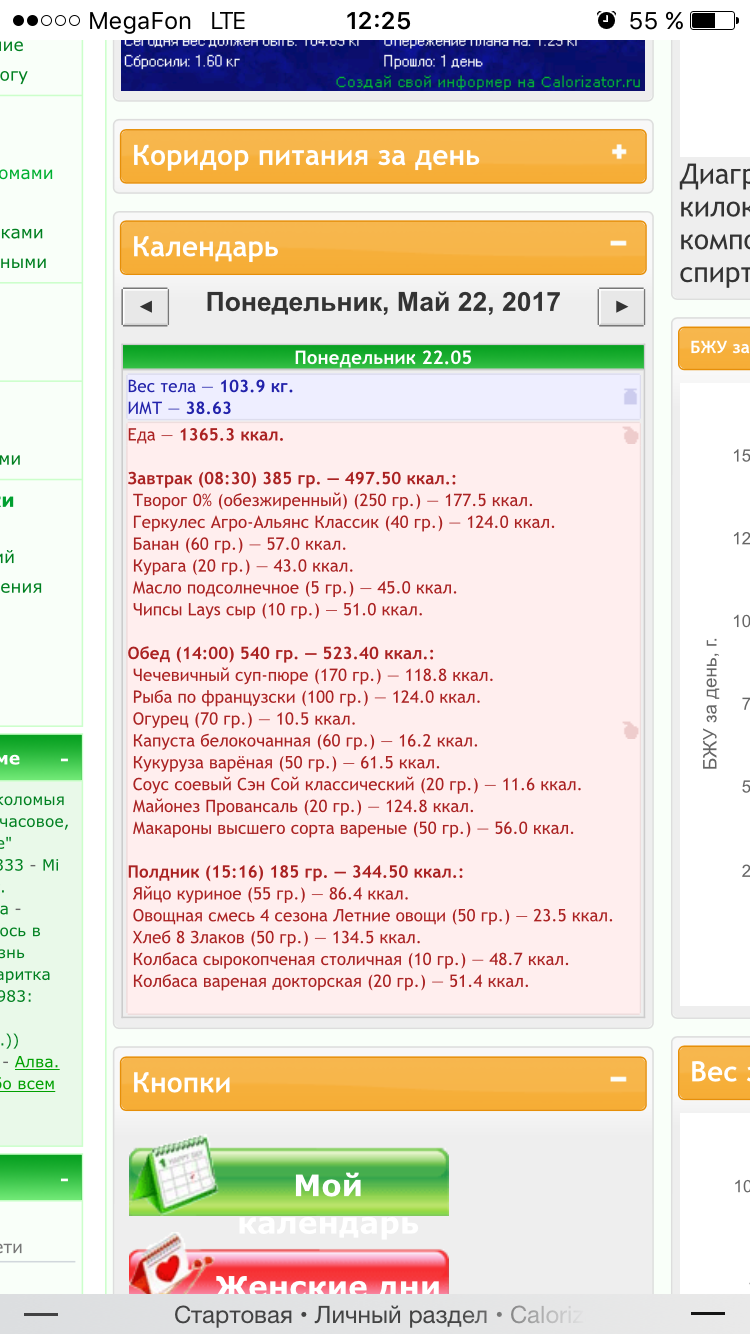Click the 'Коридор питания за день' header title
Screen dimensions: 750x1334
[306, 156]
